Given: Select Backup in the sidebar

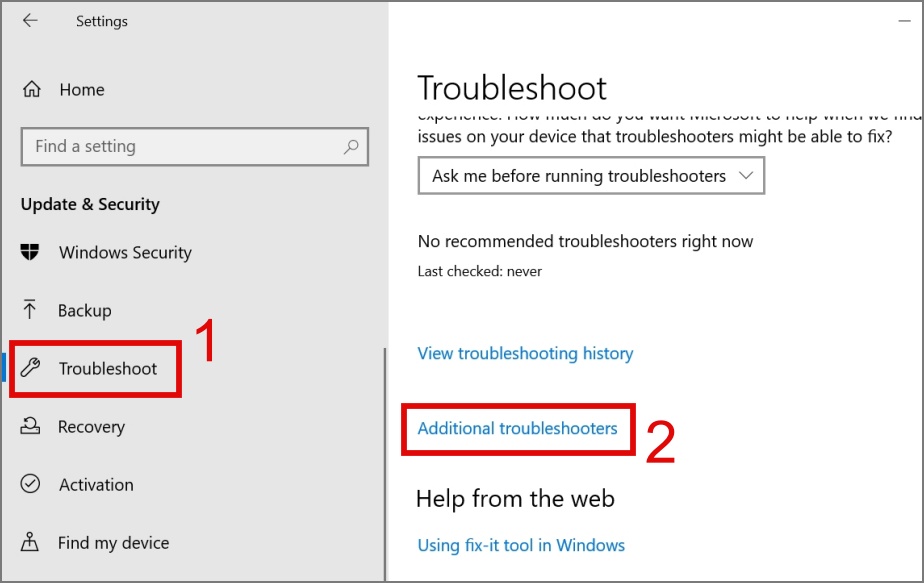Looking at the screenshot, I should tap(85, 310).
